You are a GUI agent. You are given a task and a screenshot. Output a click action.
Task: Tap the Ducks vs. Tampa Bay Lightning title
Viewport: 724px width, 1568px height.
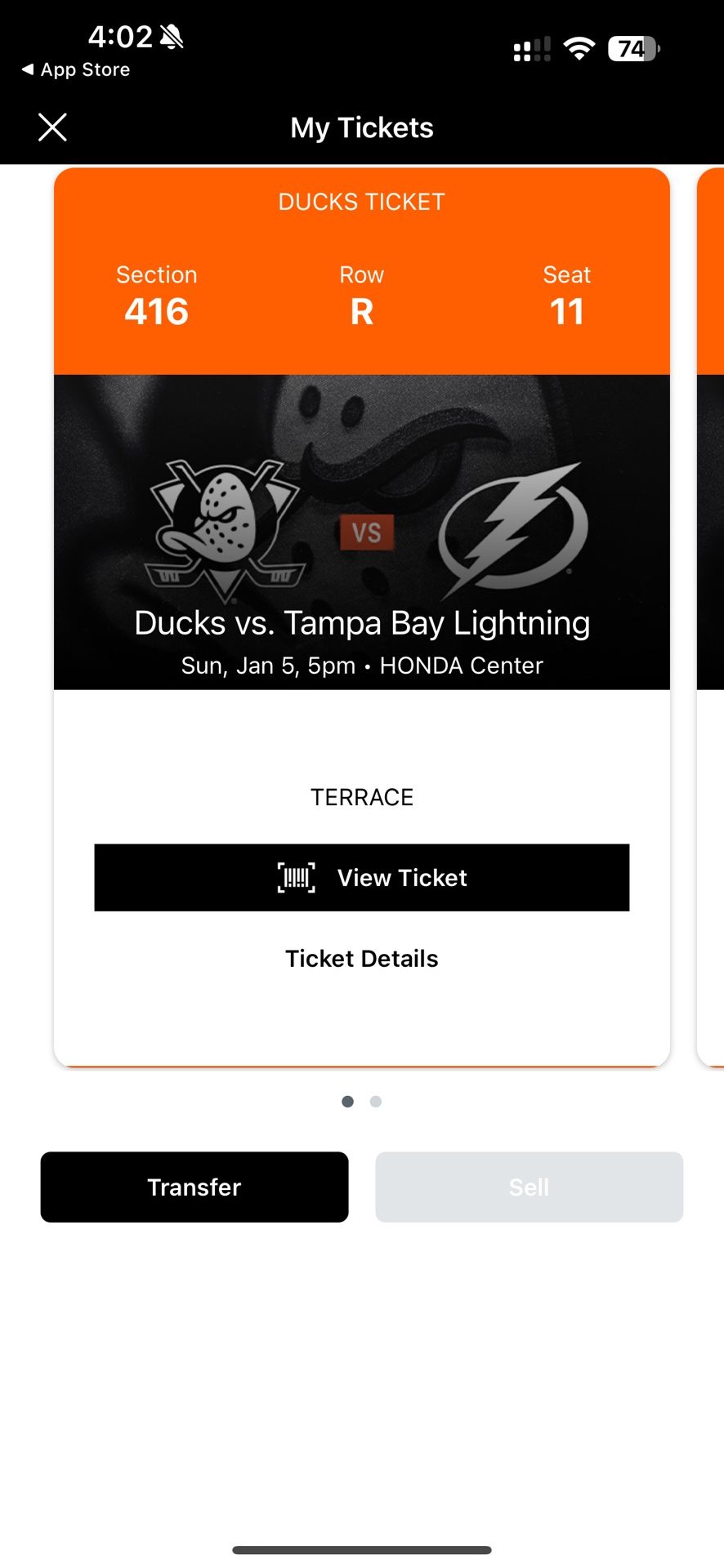[362, 623]
